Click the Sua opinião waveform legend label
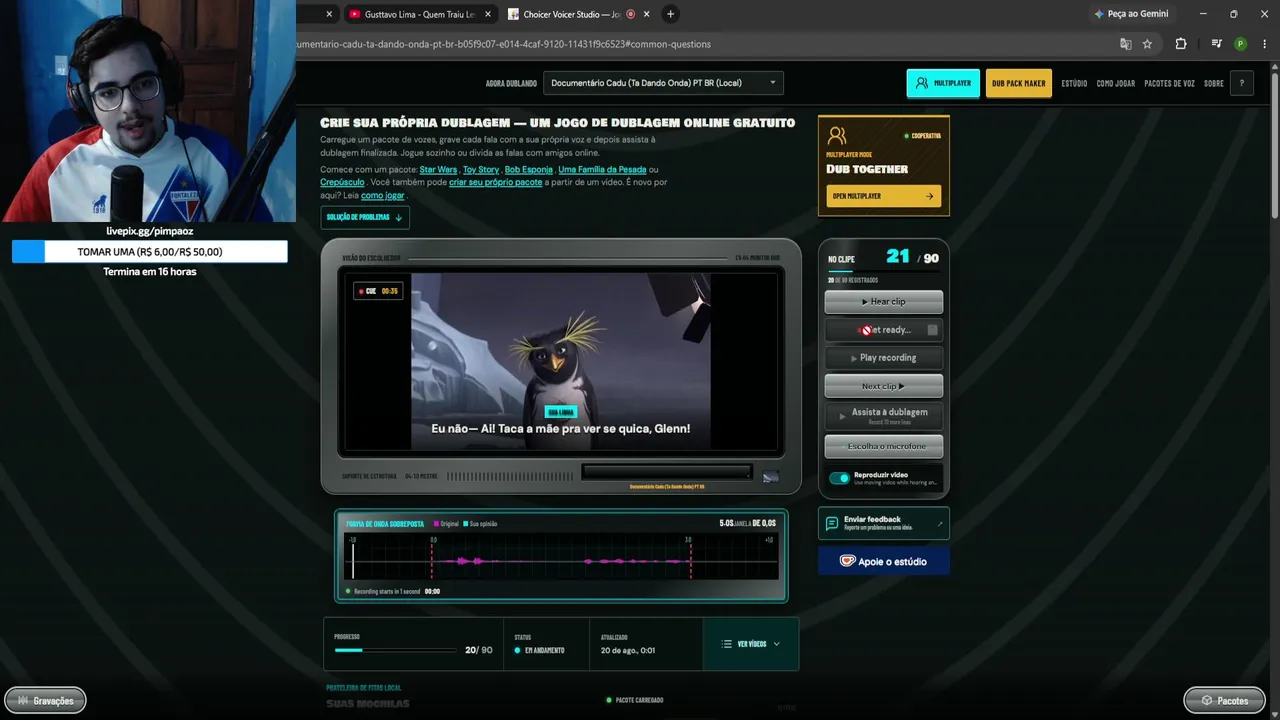 [x=481, y=523]
